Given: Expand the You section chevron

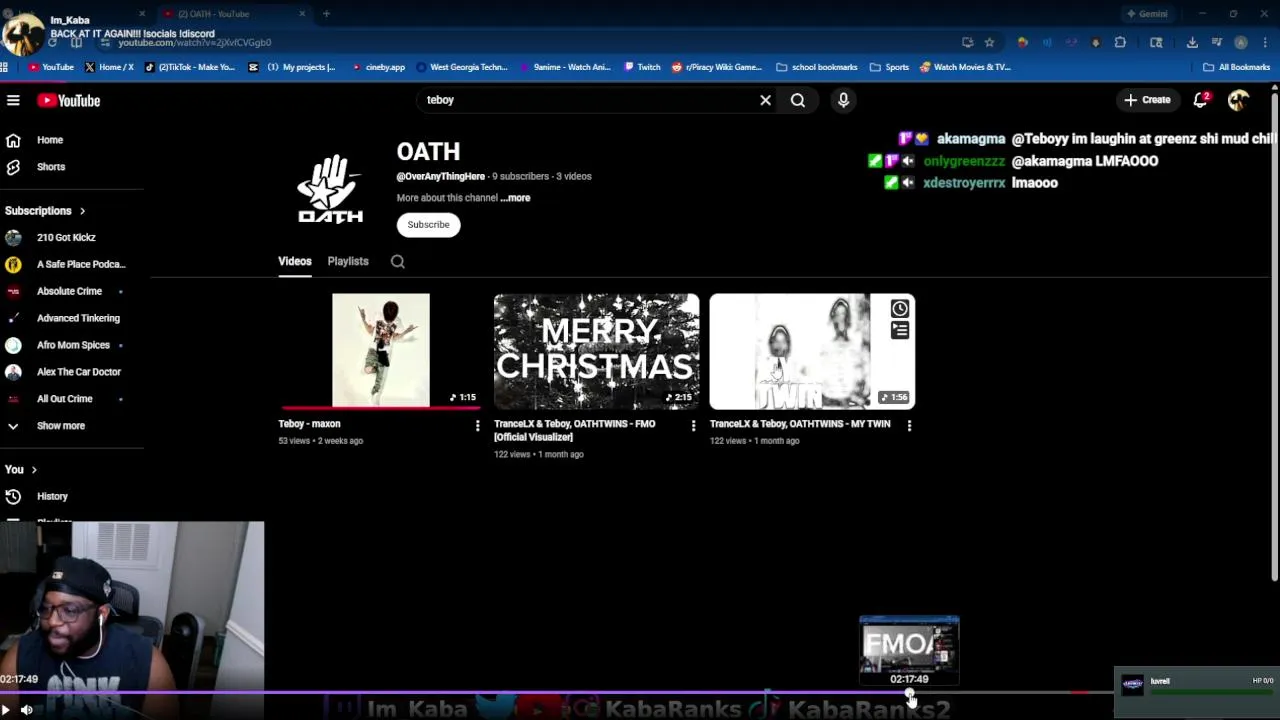Looking at the screenshot, I should click(x=34, y=470).
